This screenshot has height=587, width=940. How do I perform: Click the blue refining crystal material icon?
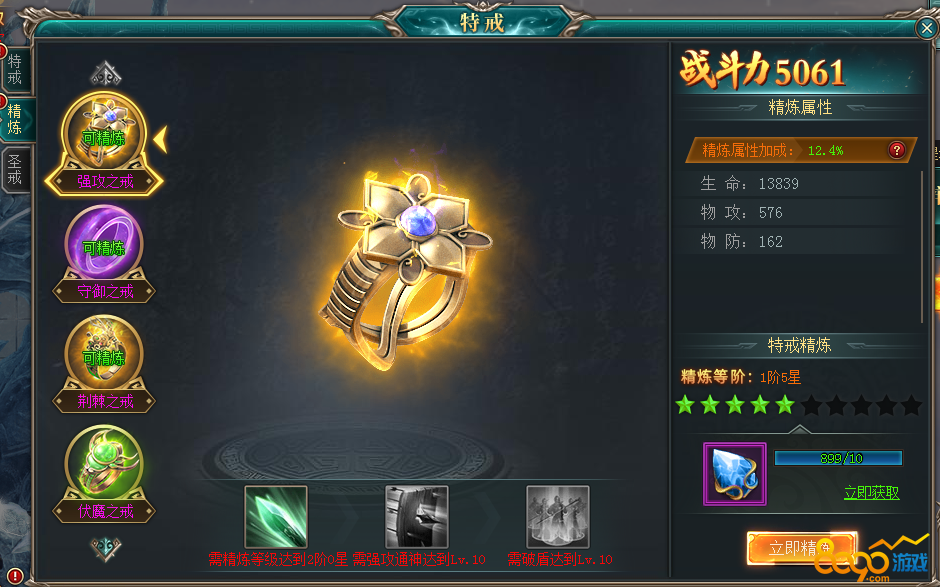735,474
